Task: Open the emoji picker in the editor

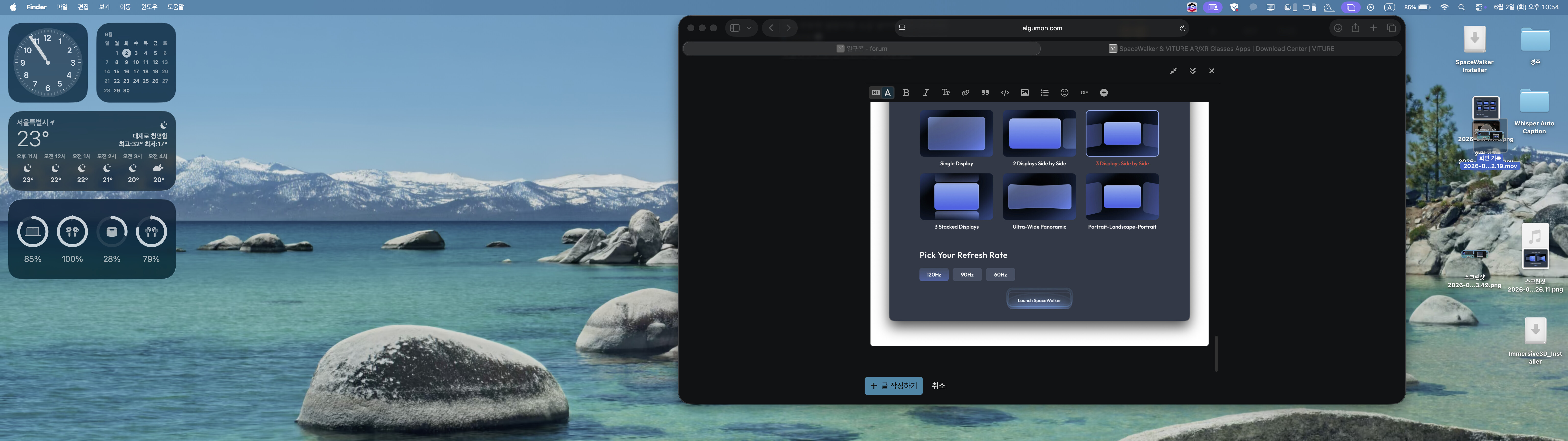Action: (1064, 93)
